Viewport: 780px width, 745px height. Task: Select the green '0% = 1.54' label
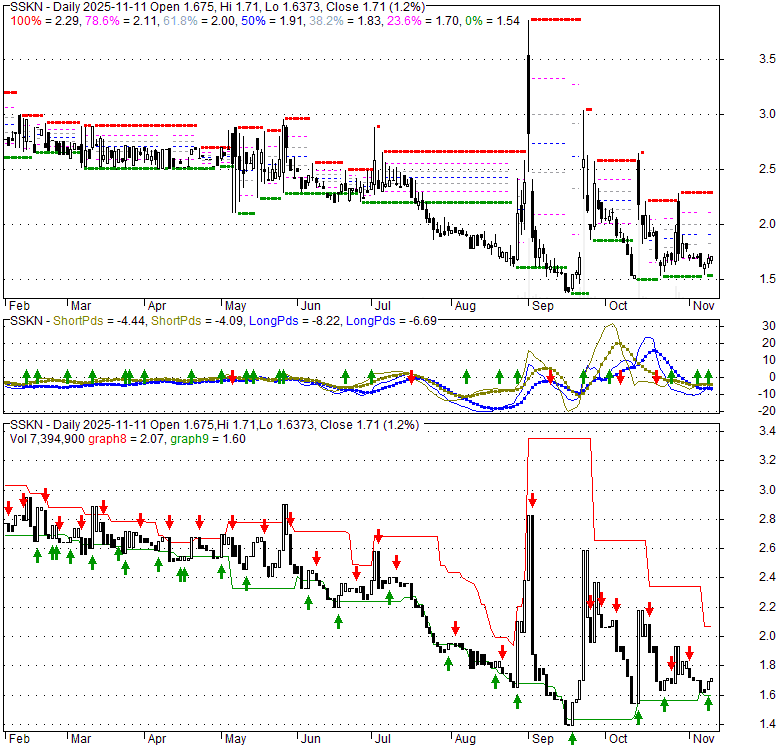(x=492, y=21)
